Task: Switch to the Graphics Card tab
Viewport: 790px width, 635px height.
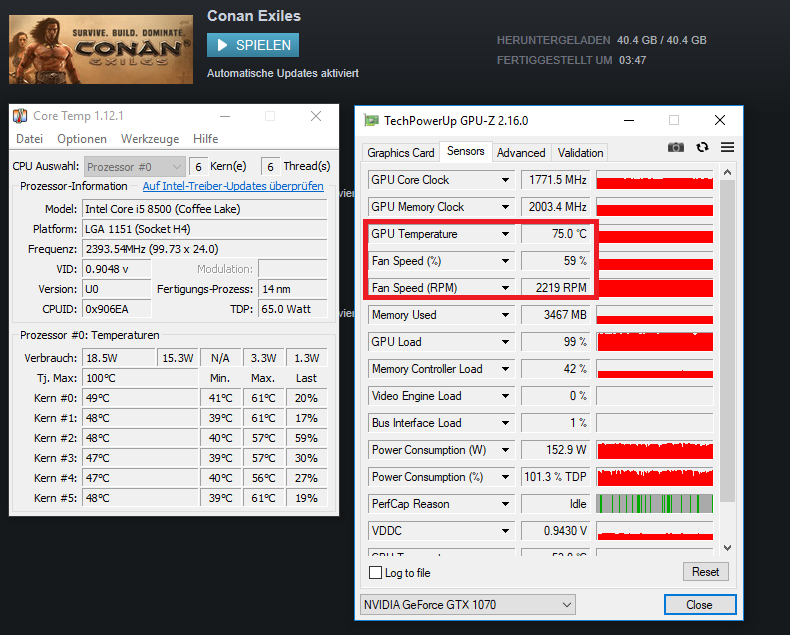Action: pyautogui.click(x=401, y=153)
